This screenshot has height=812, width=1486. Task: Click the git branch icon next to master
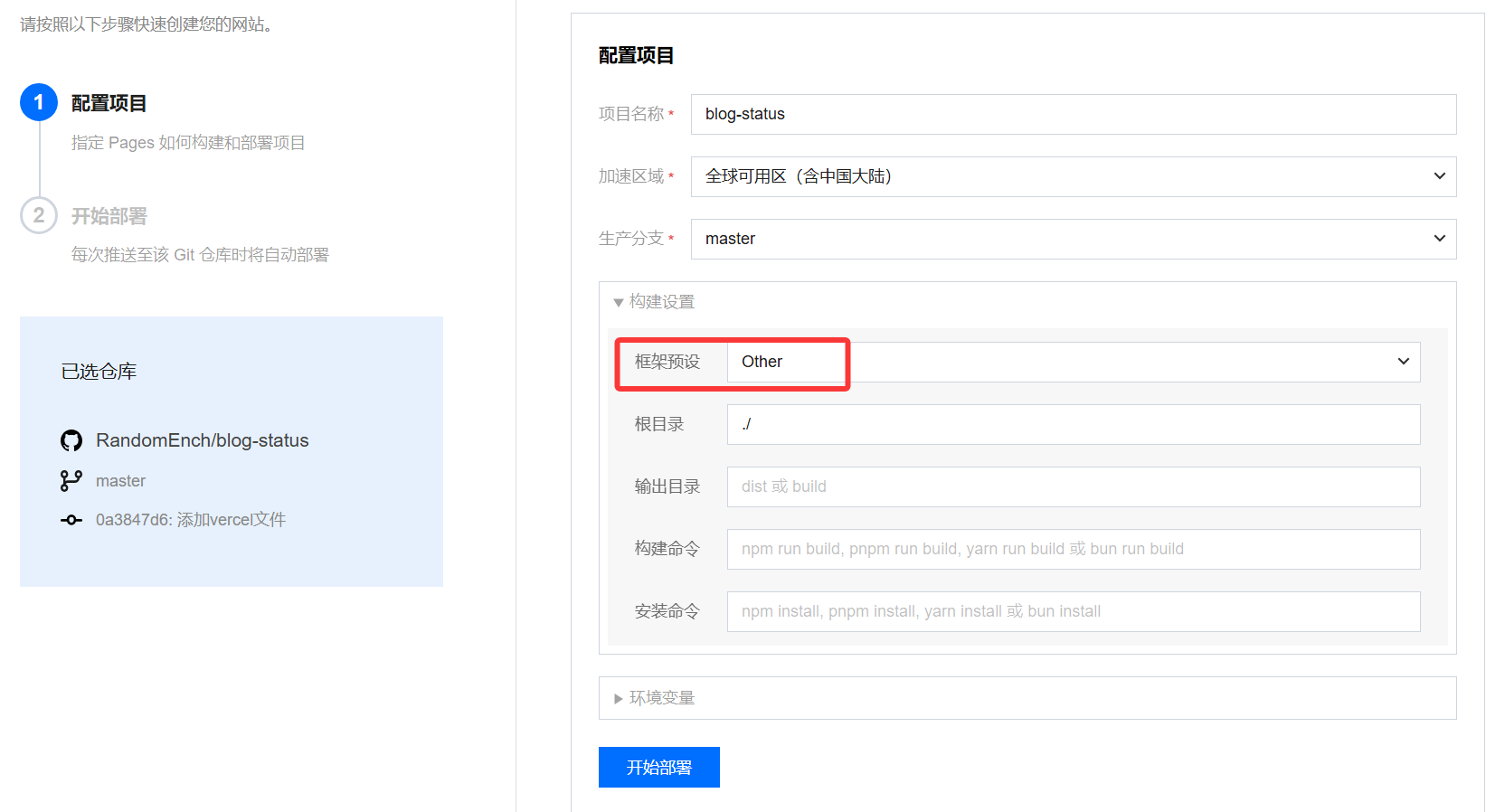coord(71,481)
